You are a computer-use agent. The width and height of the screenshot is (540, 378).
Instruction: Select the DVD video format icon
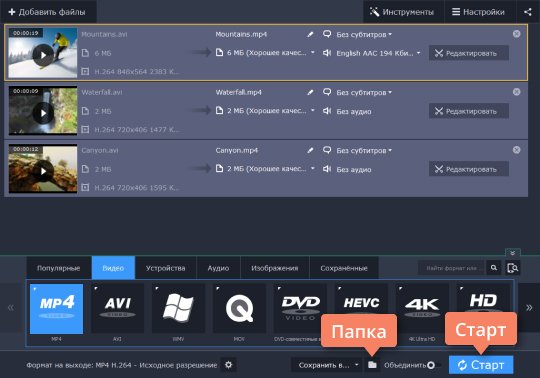click(x=300, y=309)
